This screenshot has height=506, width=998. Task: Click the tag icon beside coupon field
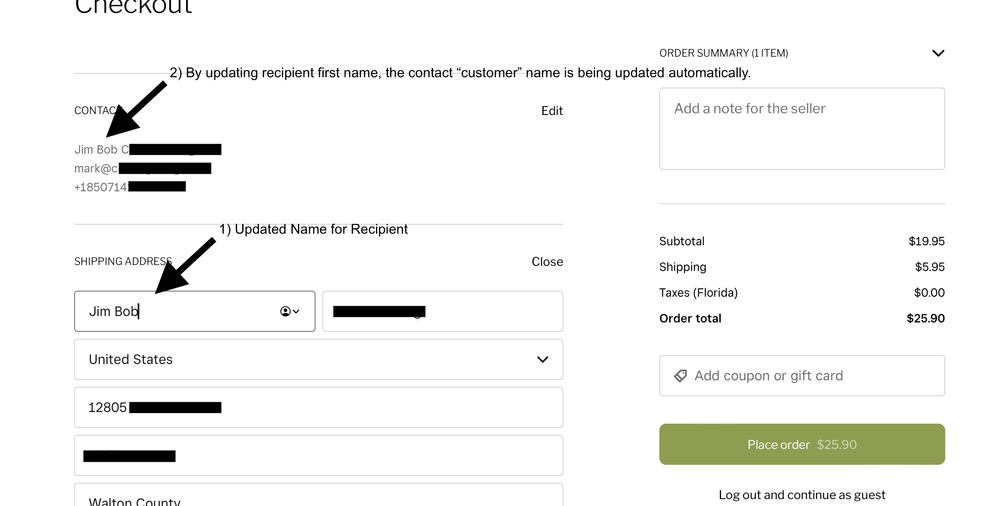681,376
